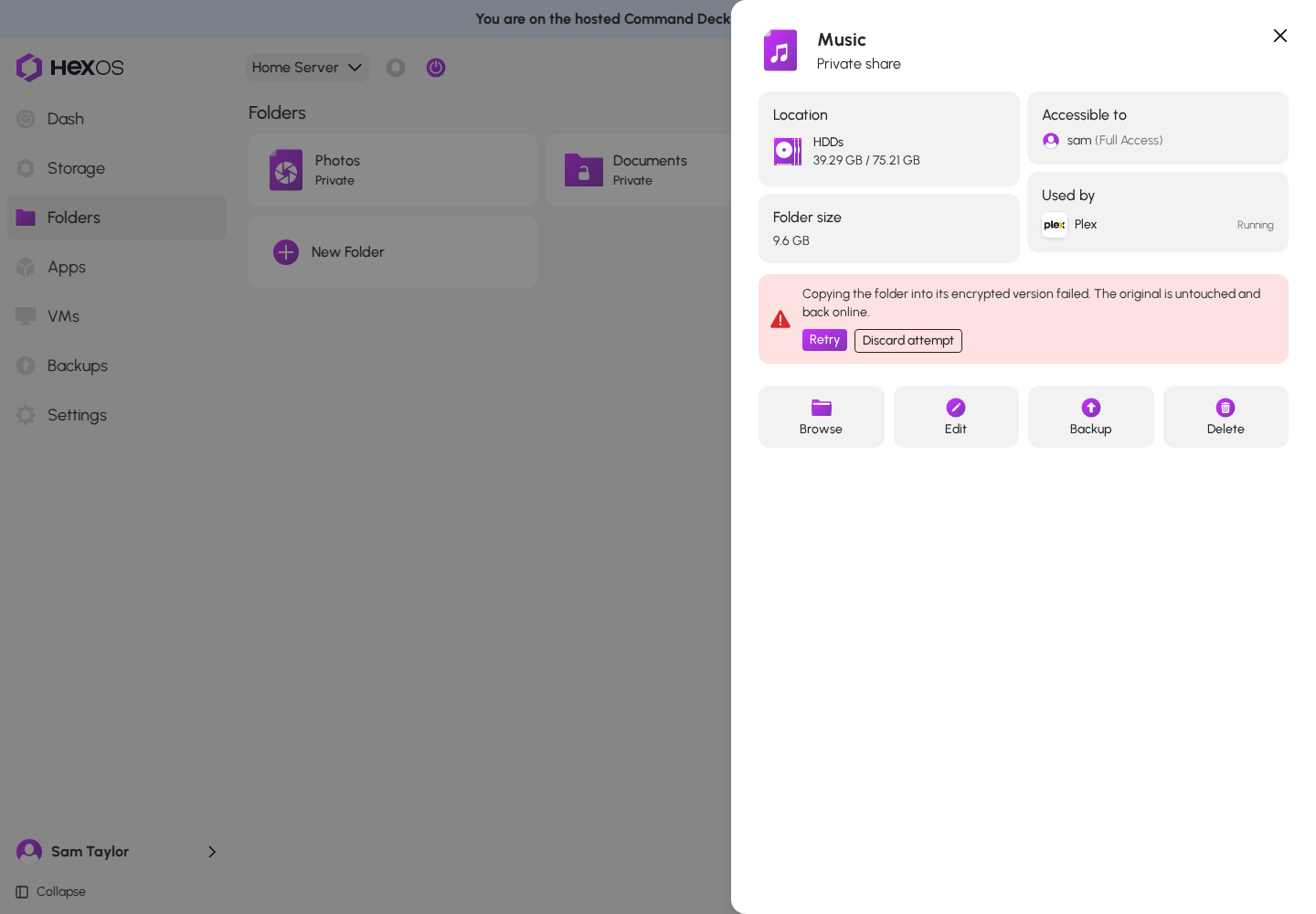
Task: Retry the encrypted folder copy
Action: pyautogui.click(x=824, y=340)
